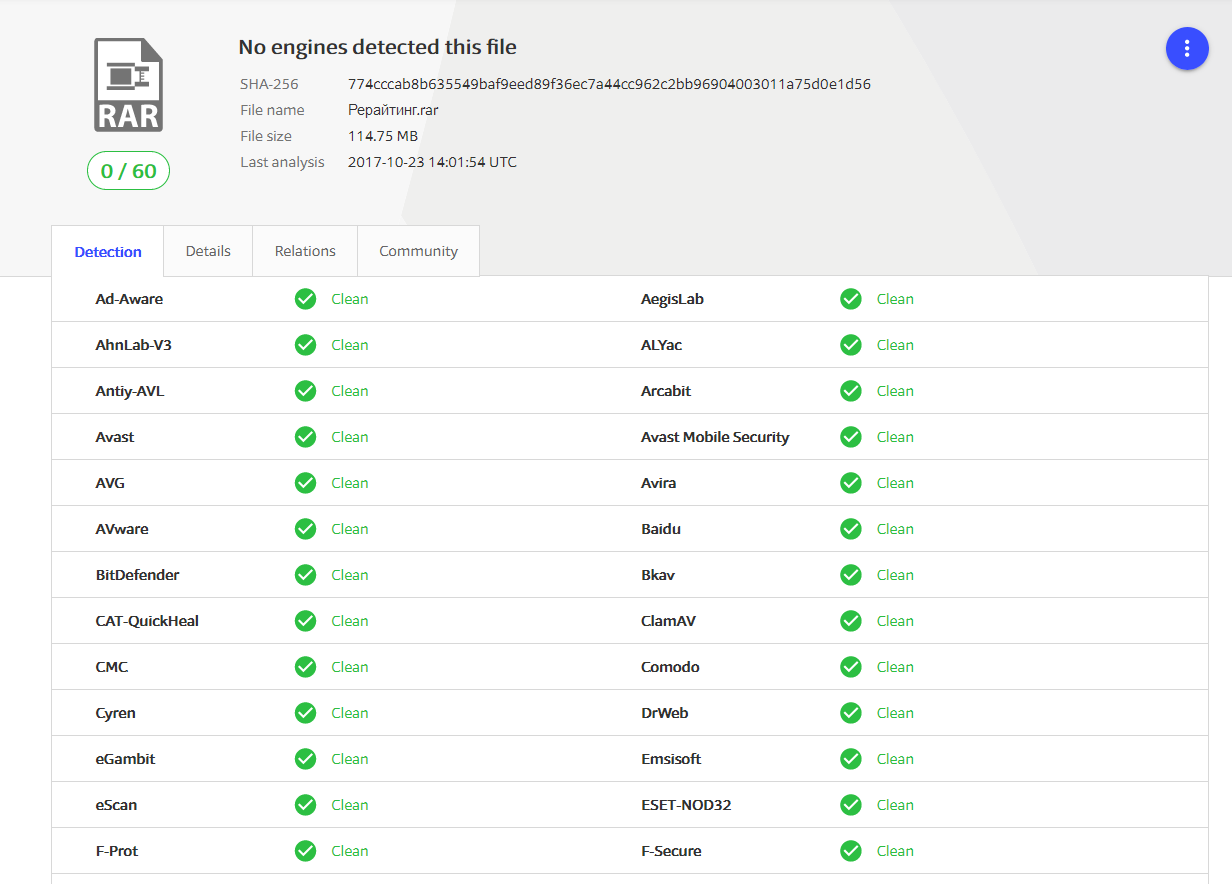Click the RAR file type icon
Screen dimensions: 1232x884
(x=128, y=85)
